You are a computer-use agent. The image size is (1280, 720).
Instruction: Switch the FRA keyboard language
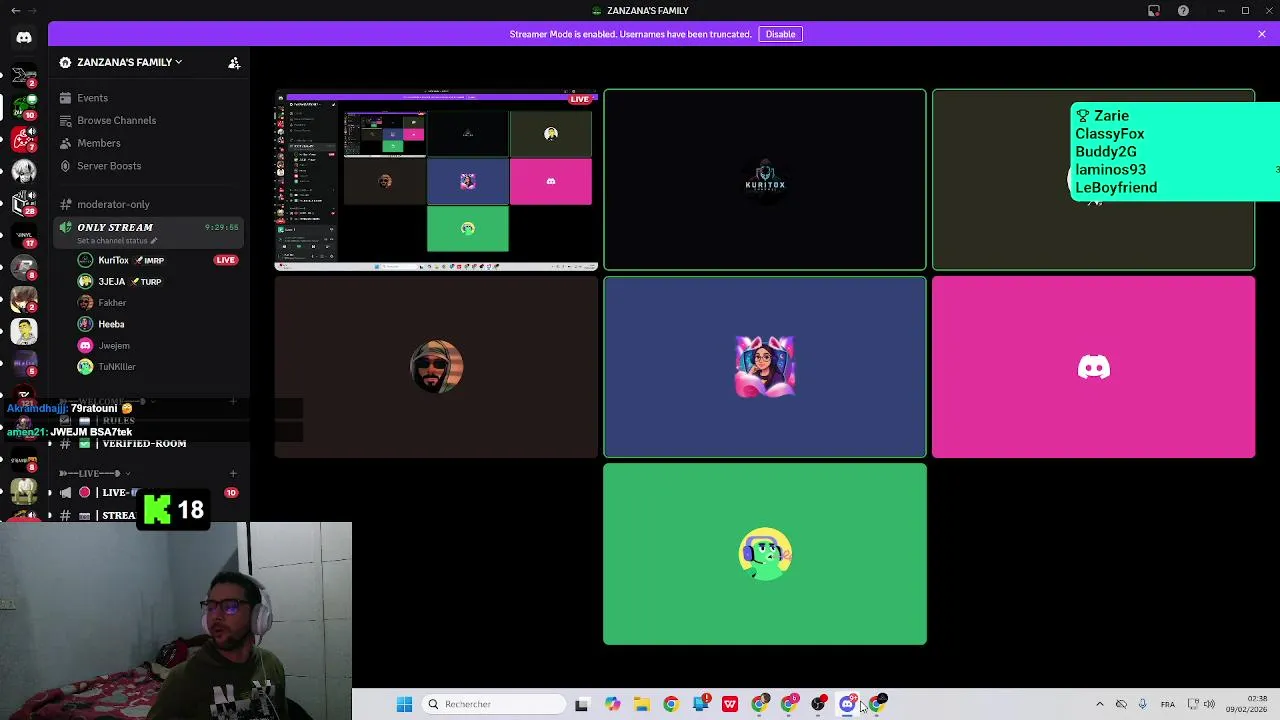point(1168,704)
